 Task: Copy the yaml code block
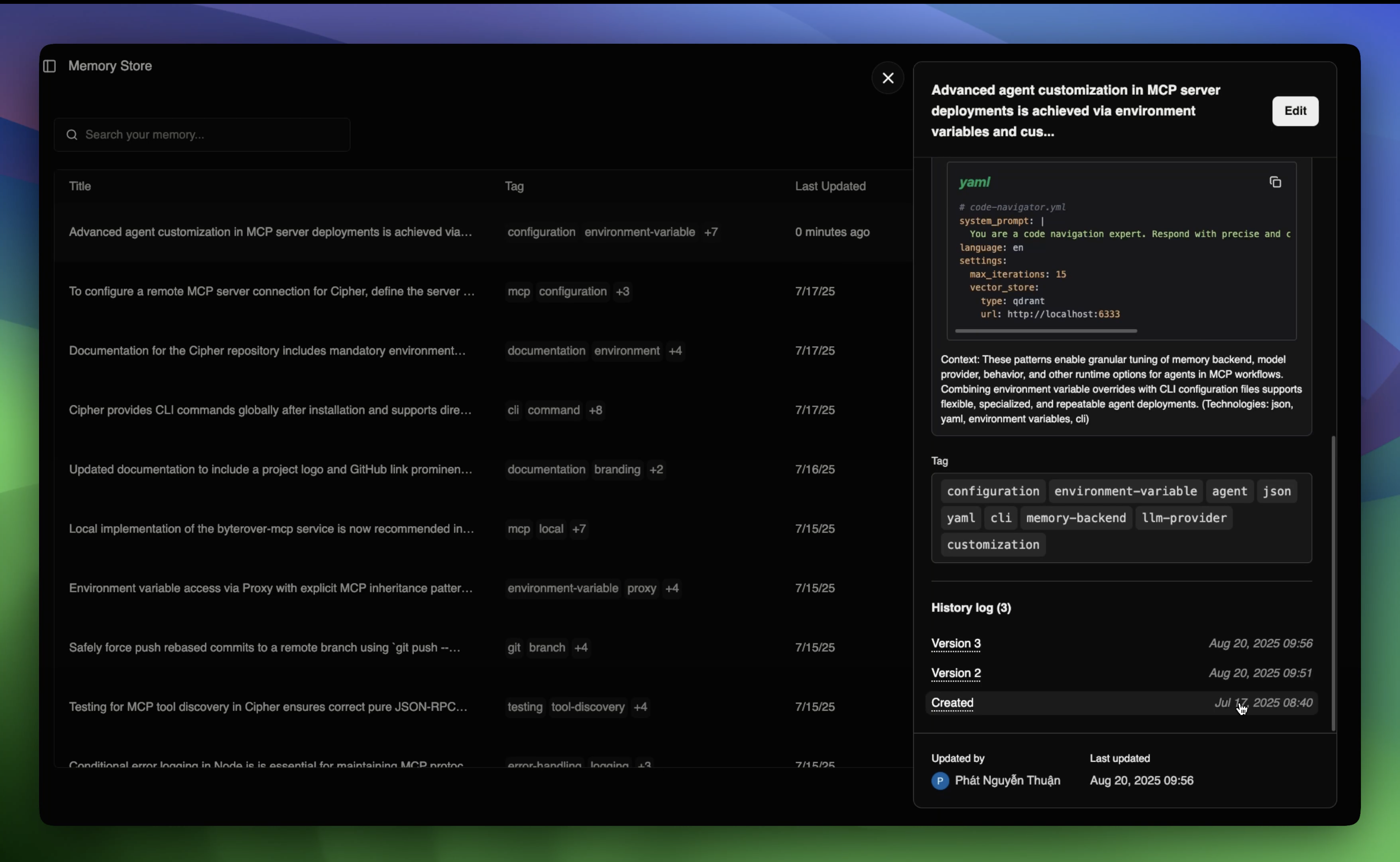tap(1275, 182)
